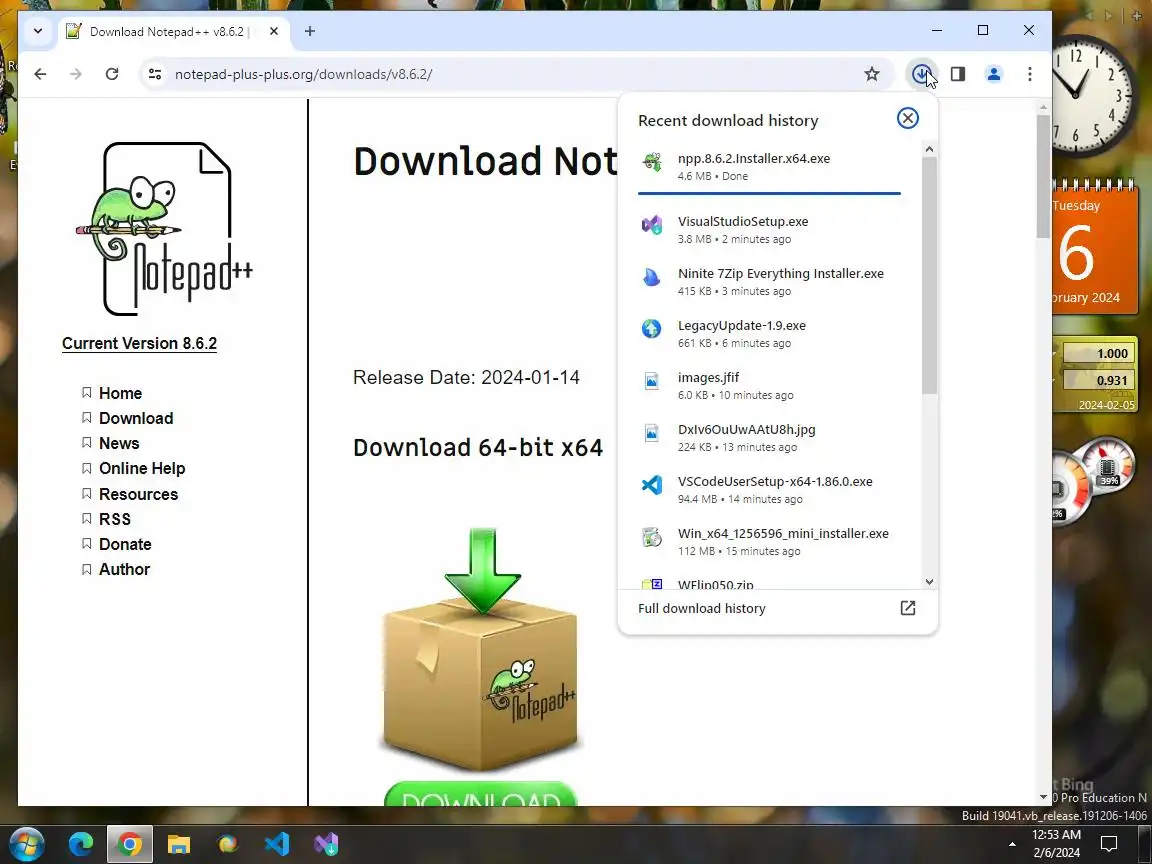Click download list scrollbar down arrow
The image size is (1152, 864).
(x=929, y=581)
